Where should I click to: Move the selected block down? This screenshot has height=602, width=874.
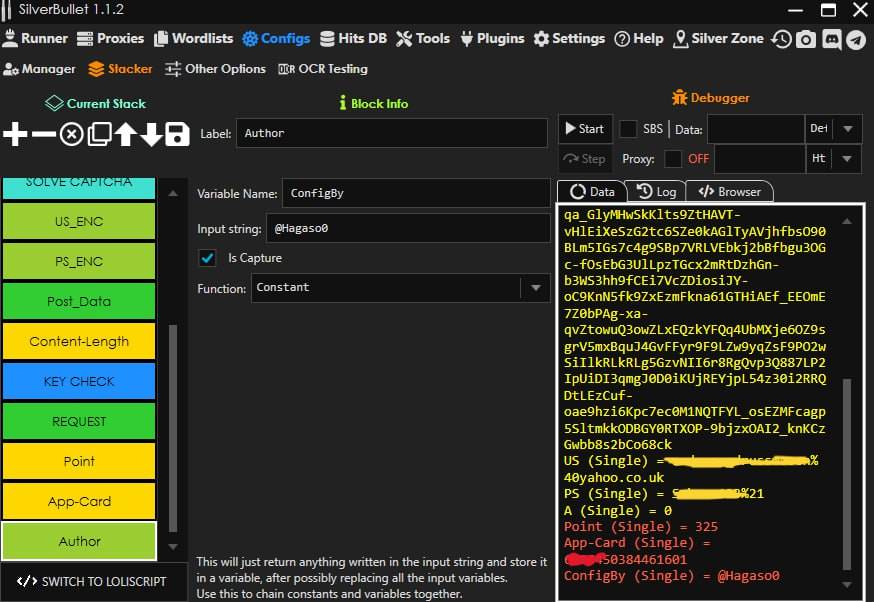click(151, 134)
